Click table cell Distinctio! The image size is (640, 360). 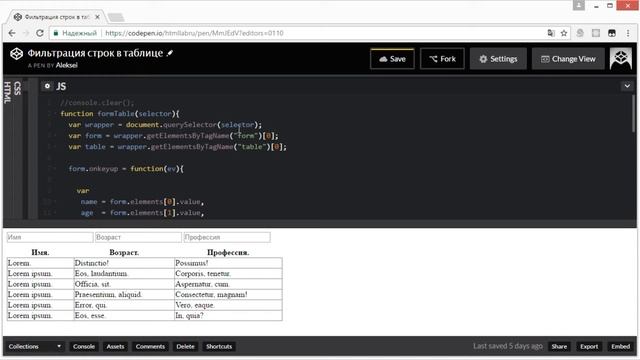tap(124, 263)
